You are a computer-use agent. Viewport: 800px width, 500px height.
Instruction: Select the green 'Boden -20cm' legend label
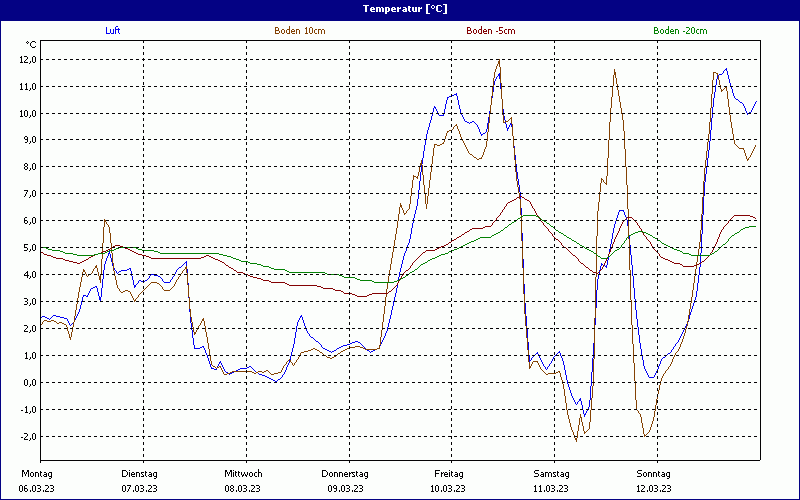click(x=681, y=31)
